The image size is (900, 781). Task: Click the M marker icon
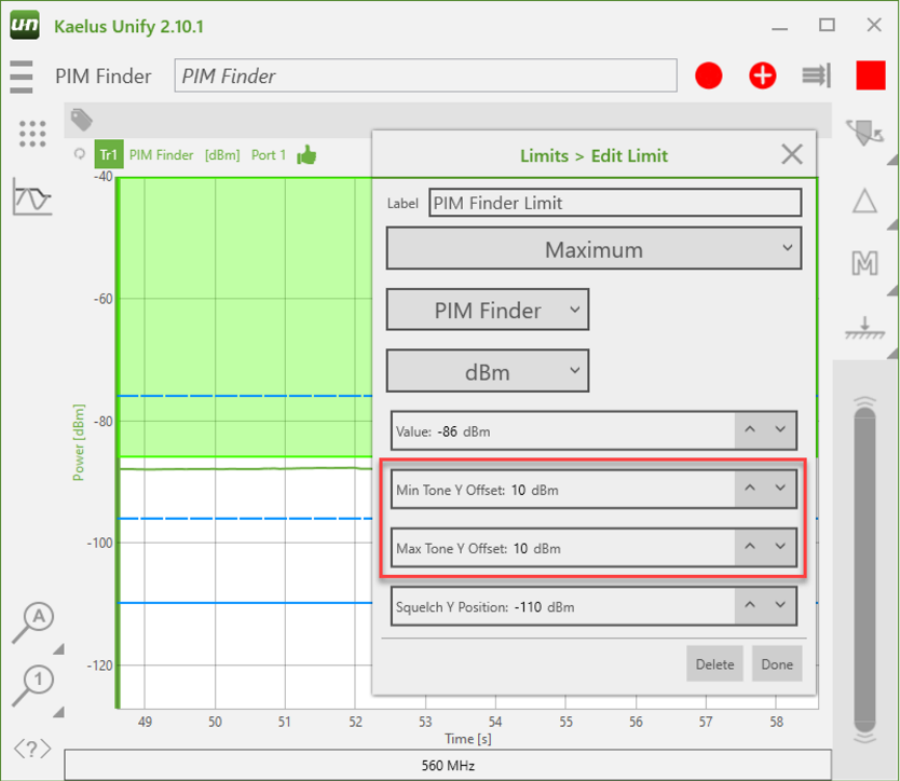click(x=864, y=263)
